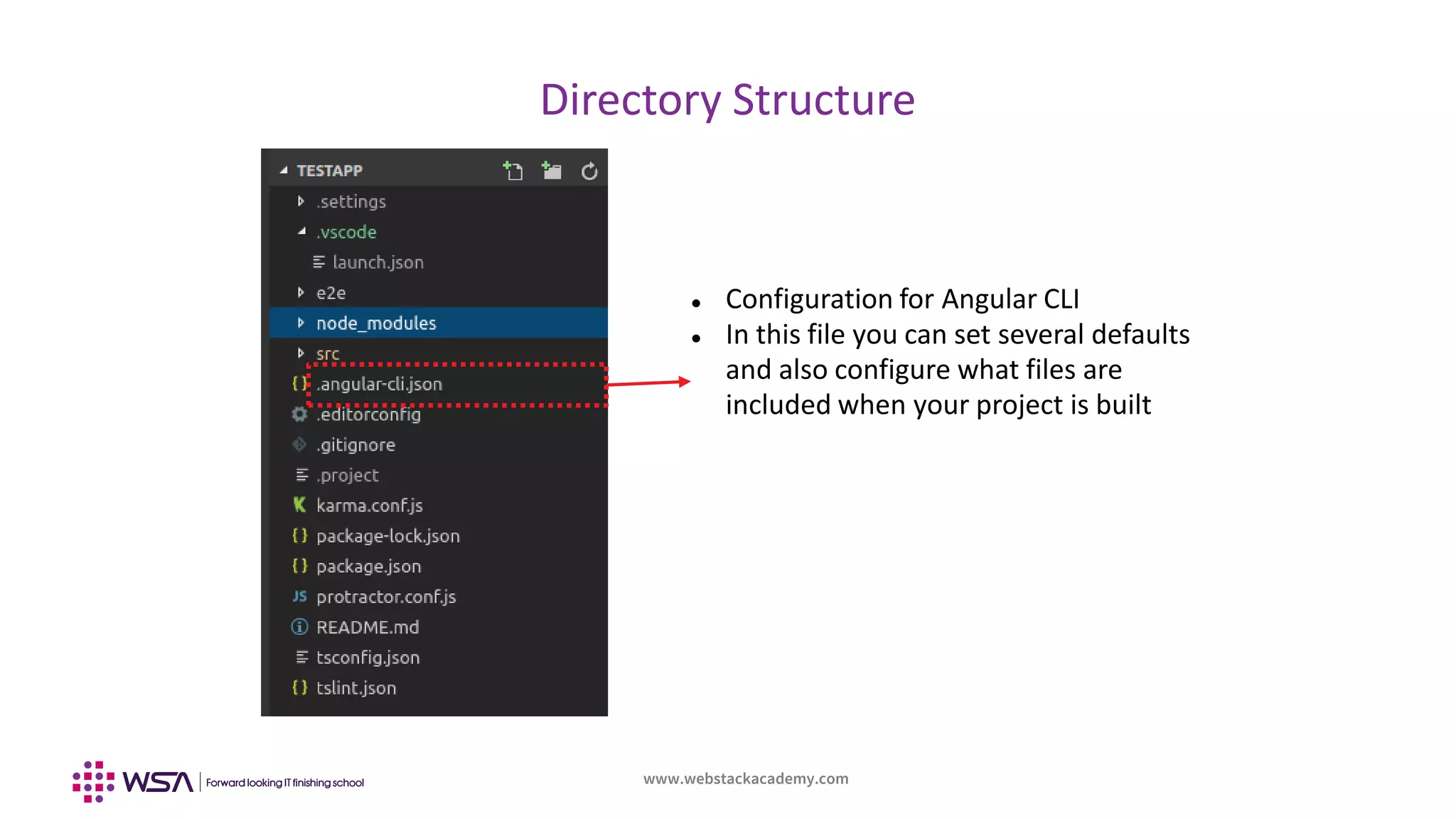Screen dimensions: 1456x819
Task: Click the New Folder icon in explorer header
Action: click(552, 171)
